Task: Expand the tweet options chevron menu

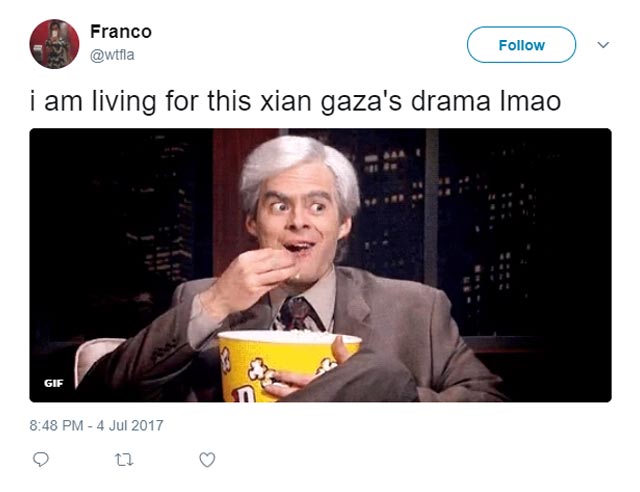Action: [x=603, y=45]
